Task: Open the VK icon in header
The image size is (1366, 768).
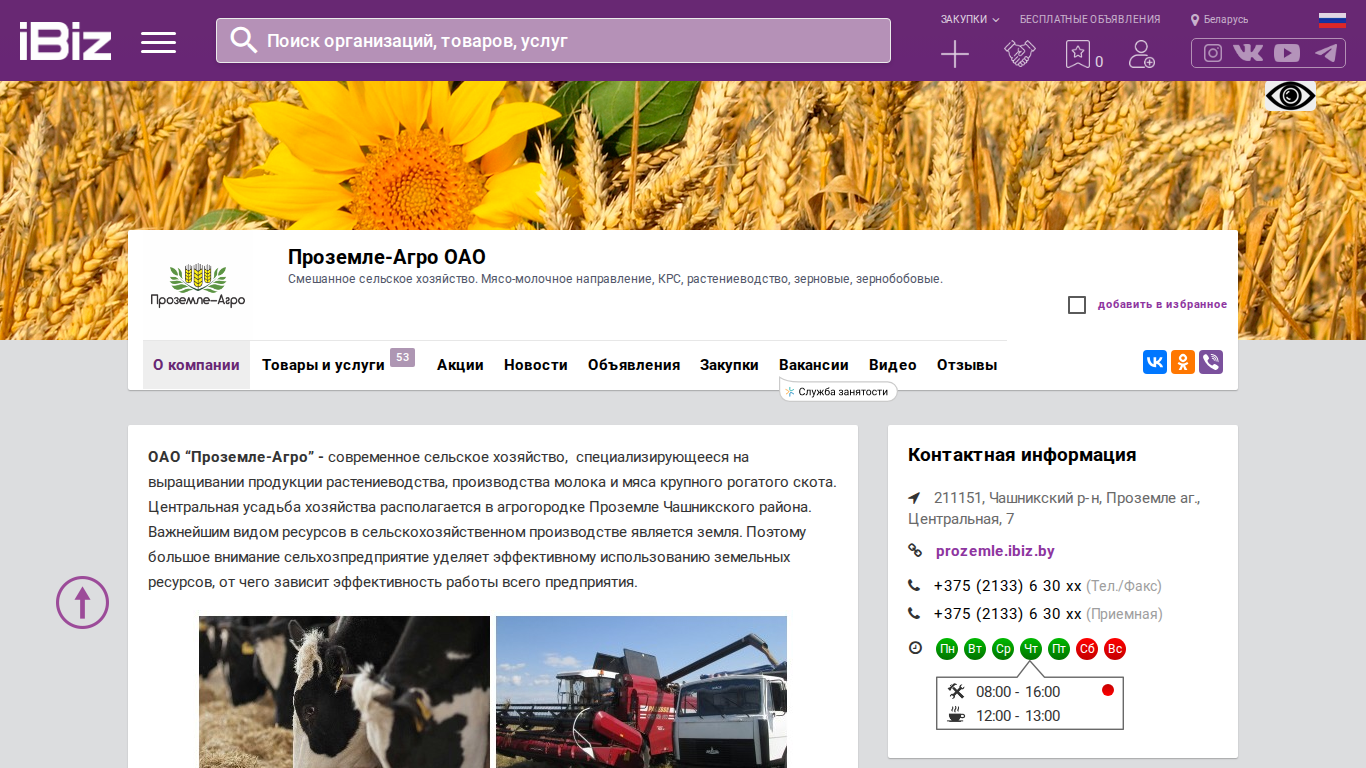Action: point(1248,53)
